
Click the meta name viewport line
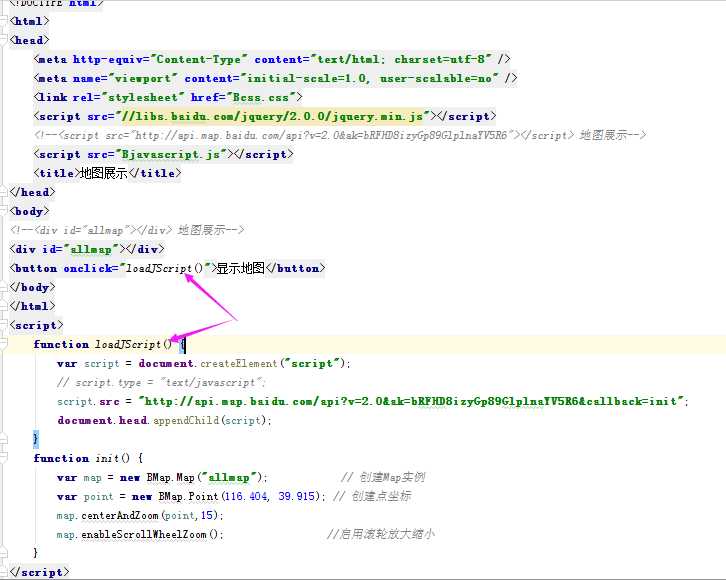(275, 78)
